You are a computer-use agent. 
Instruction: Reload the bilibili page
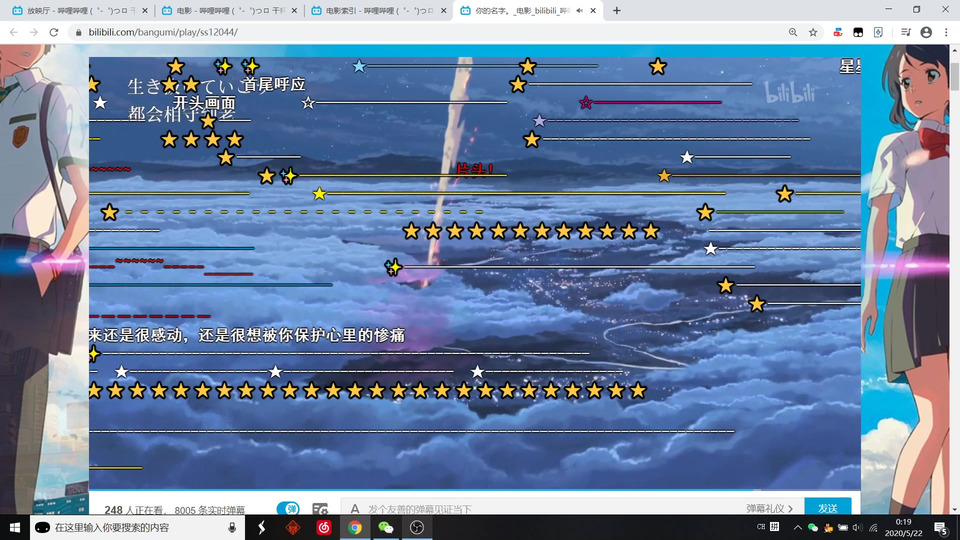click(54, 32)
